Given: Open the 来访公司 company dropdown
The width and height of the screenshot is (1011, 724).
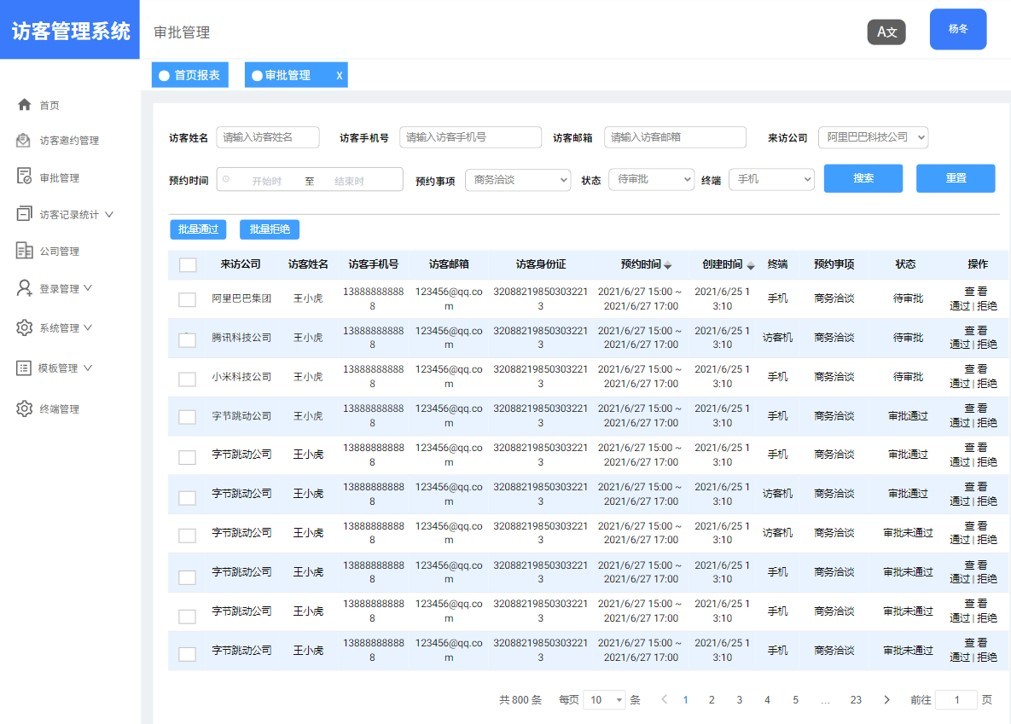Looking at the screenshot, I should pyautogui.click(x=873, y=137).
